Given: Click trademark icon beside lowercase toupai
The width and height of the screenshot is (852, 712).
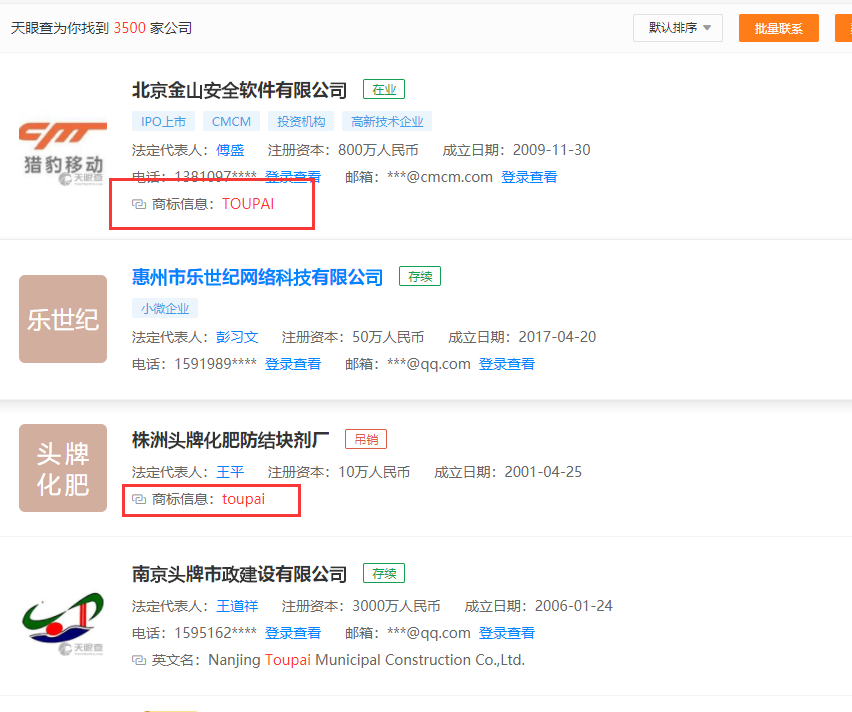Looking at the screenshot, I should [x=139, y=498].
